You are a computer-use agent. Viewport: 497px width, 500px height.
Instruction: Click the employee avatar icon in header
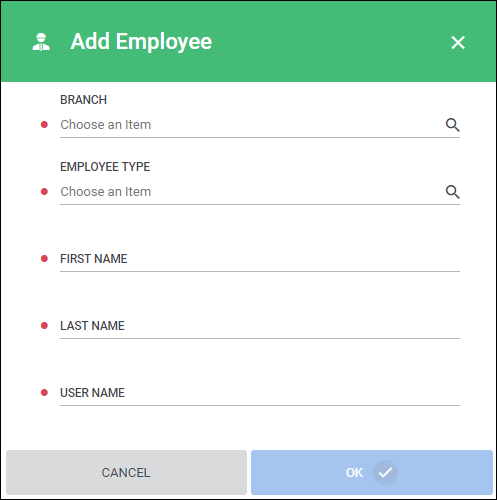(x=41, y=42)
